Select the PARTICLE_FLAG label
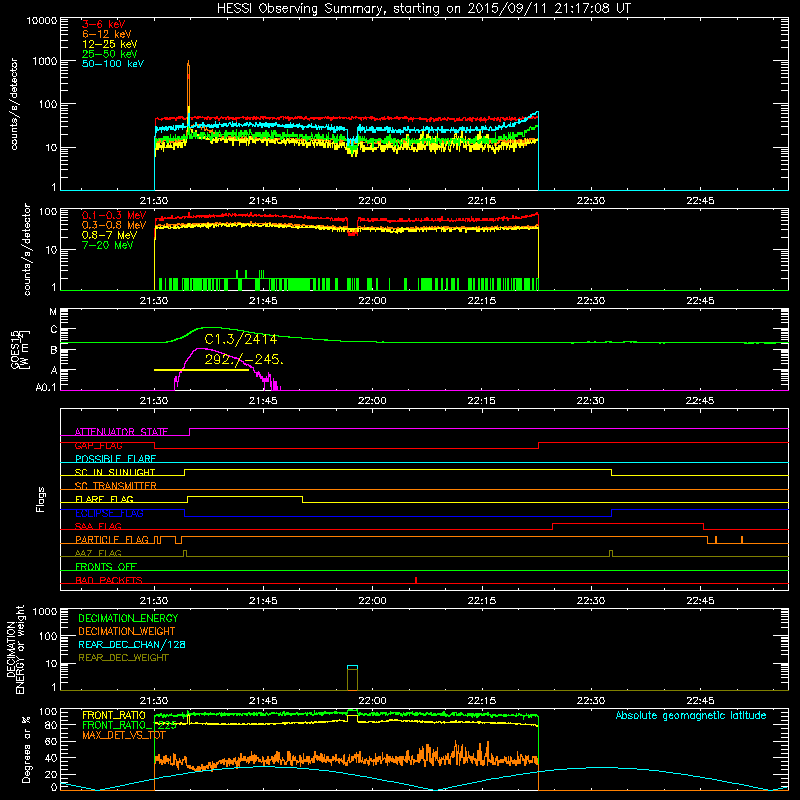This screenshot has height=800, width=800. coord(112,540)
